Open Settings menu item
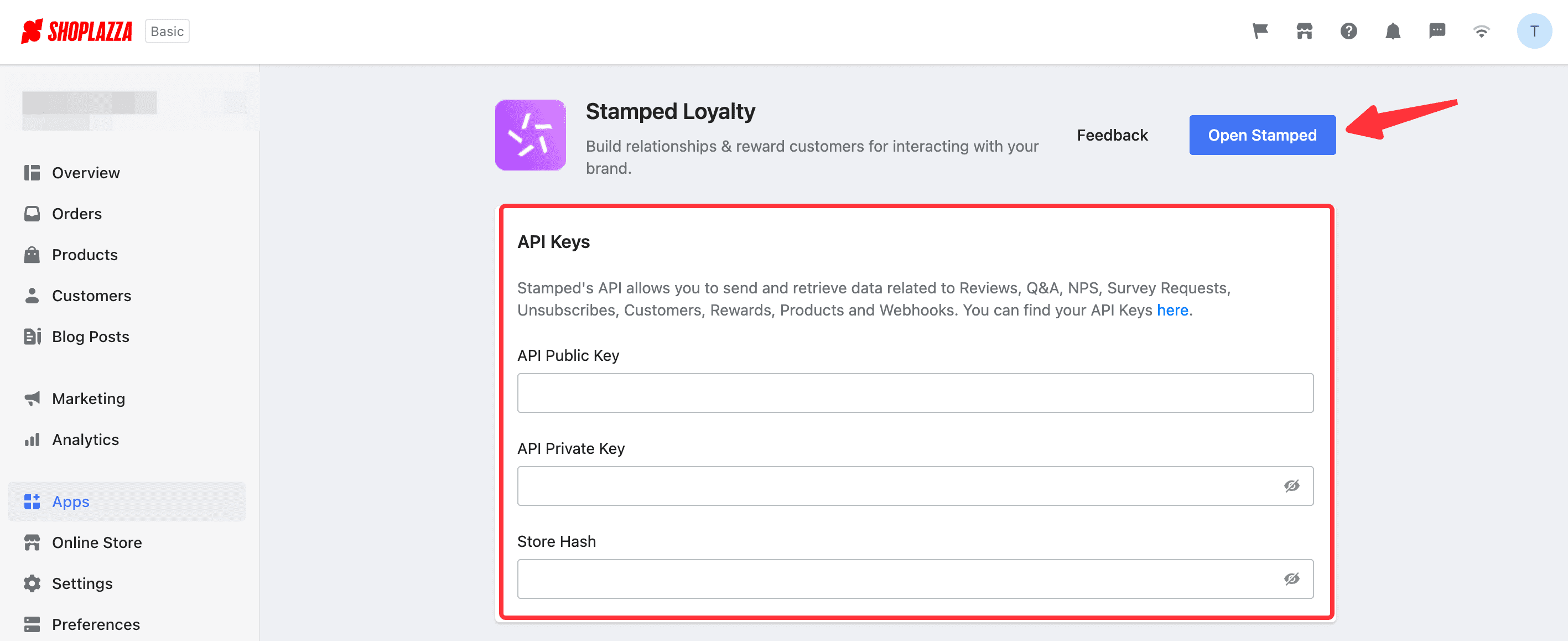The height and width of the screenshot is (641, 1568). coord(82,583)
